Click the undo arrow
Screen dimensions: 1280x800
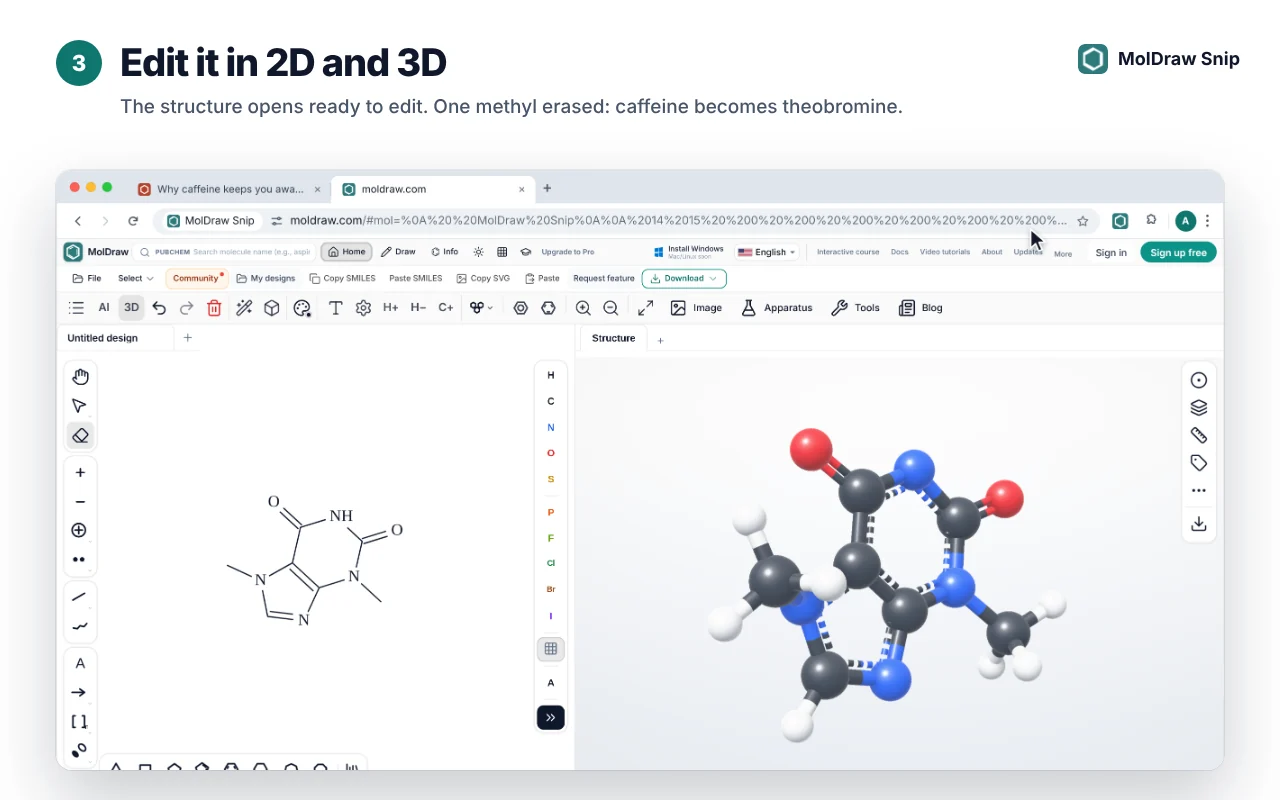[159, 308]
